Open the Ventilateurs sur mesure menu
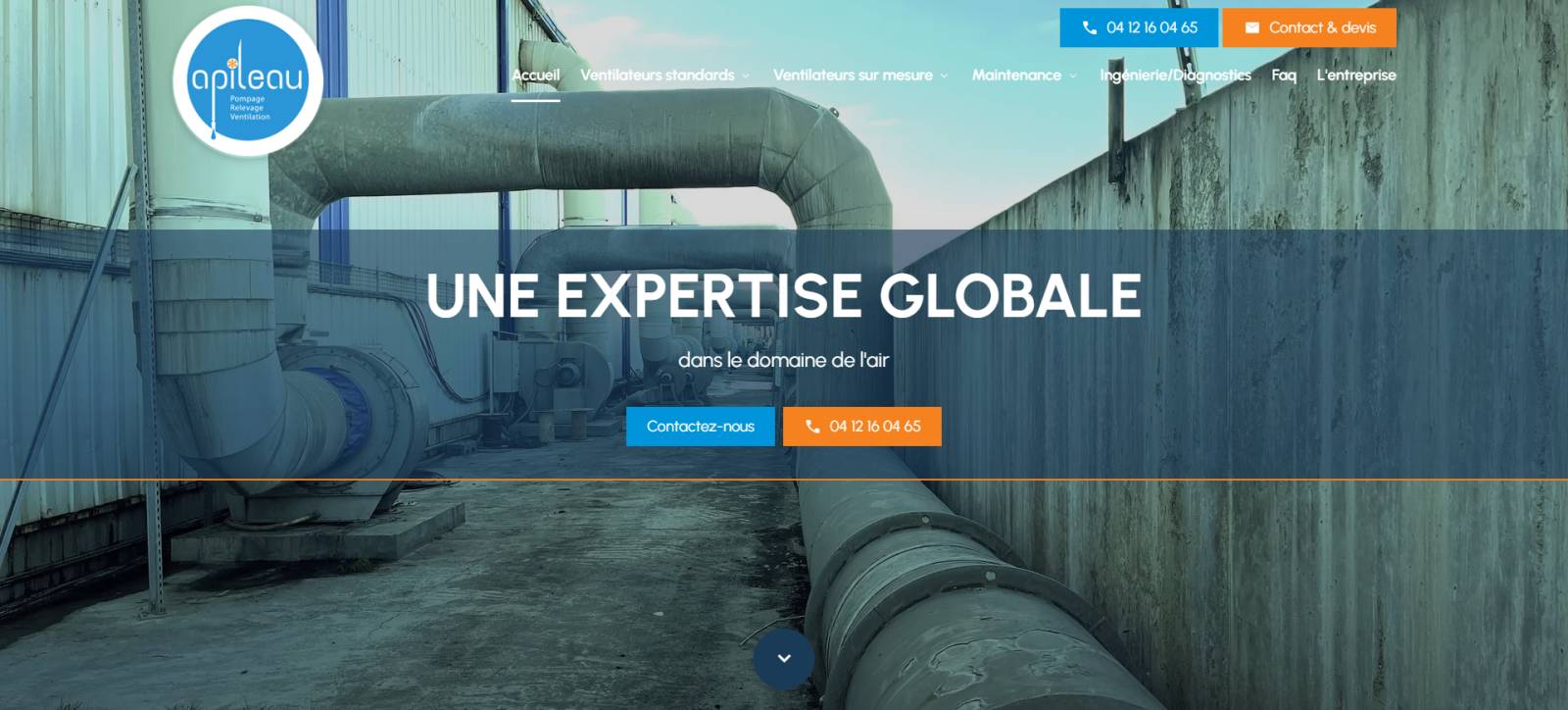The height and width of the screenshot is (710, 1568). coord(853,76)
